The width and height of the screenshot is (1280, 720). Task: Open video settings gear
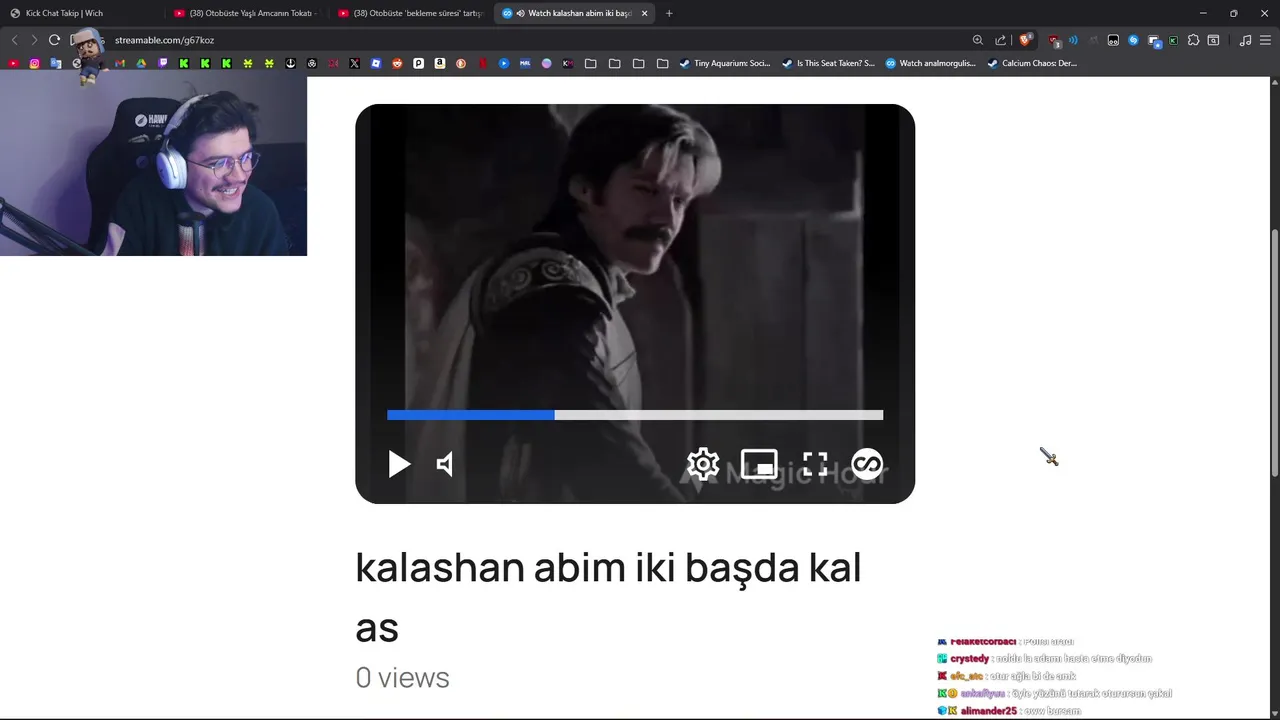tap(703, 464)
